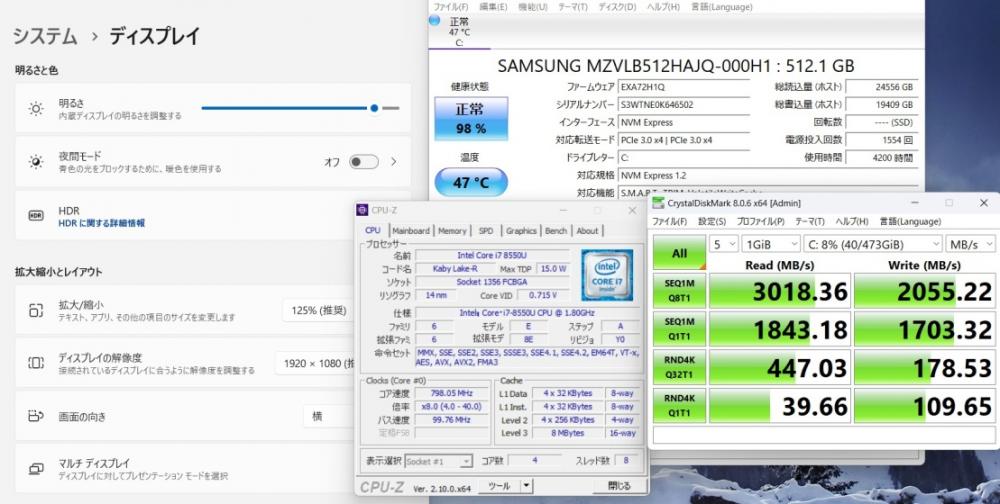Open the マルチ ディスプレイ settings row

tap(185, 469)
